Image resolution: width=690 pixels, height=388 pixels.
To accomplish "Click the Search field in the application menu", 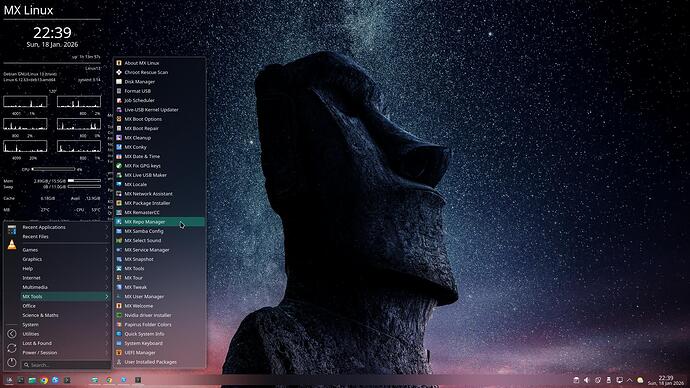I will pos(66,365).
